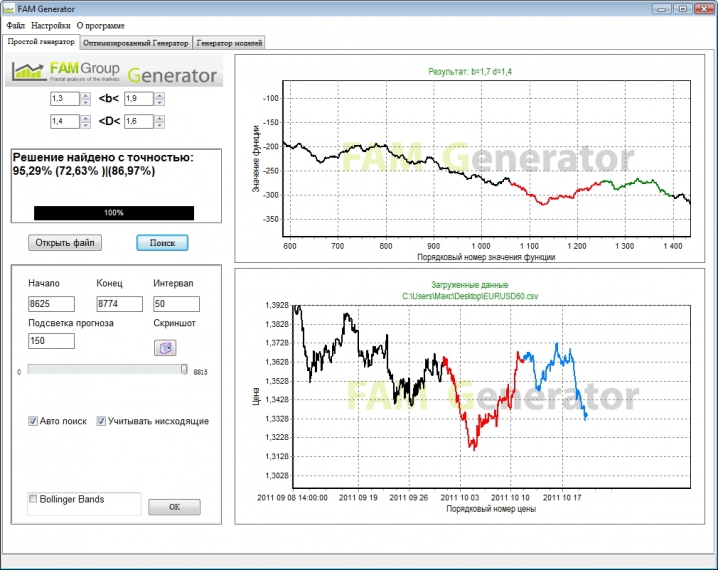
Task: Toggle the Учитывать нисходящие checkbox
Action: 101,421
